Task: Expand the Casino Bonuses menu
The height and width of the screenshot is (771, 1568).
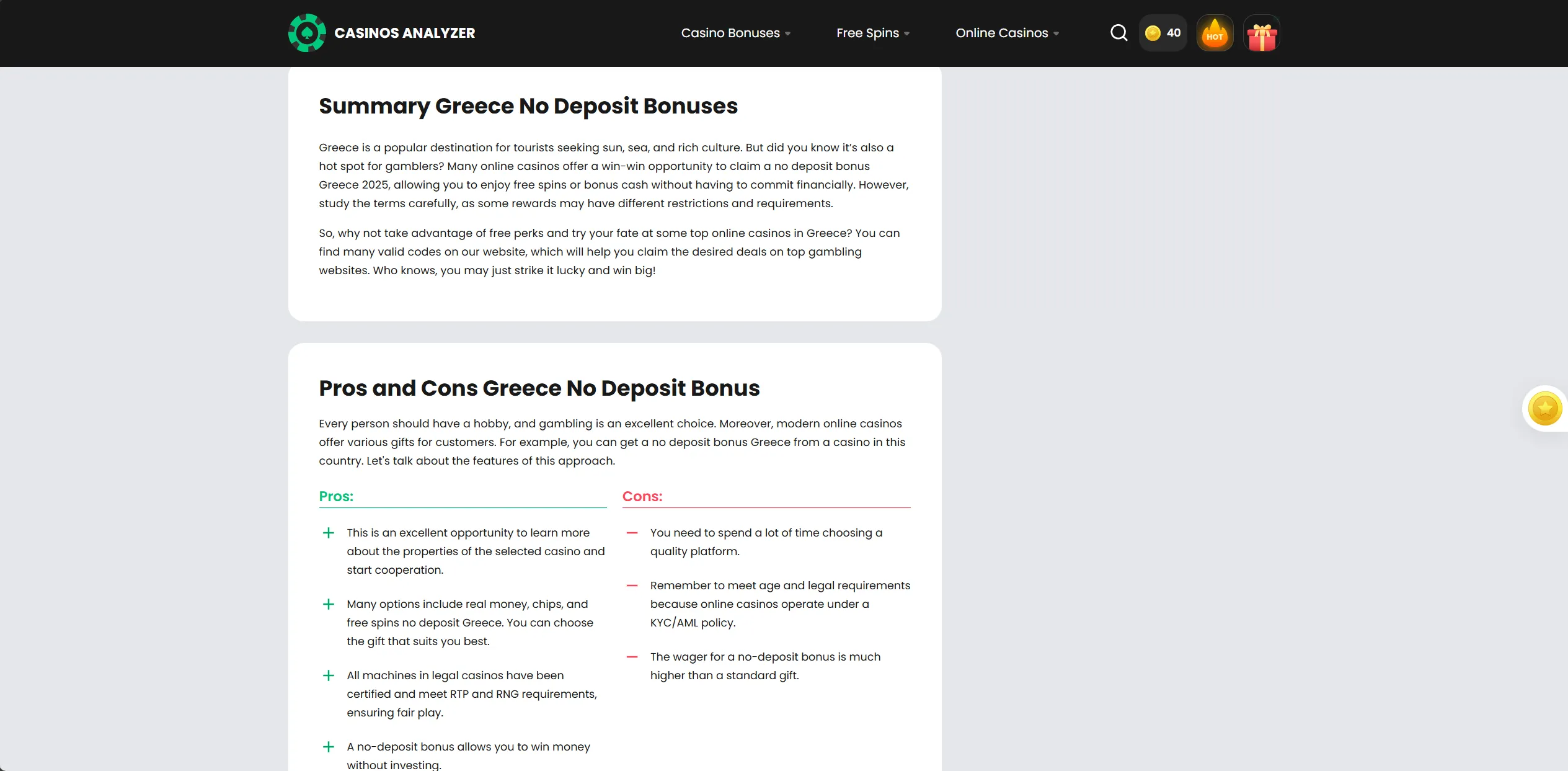Action: click(x=735, y=33)
